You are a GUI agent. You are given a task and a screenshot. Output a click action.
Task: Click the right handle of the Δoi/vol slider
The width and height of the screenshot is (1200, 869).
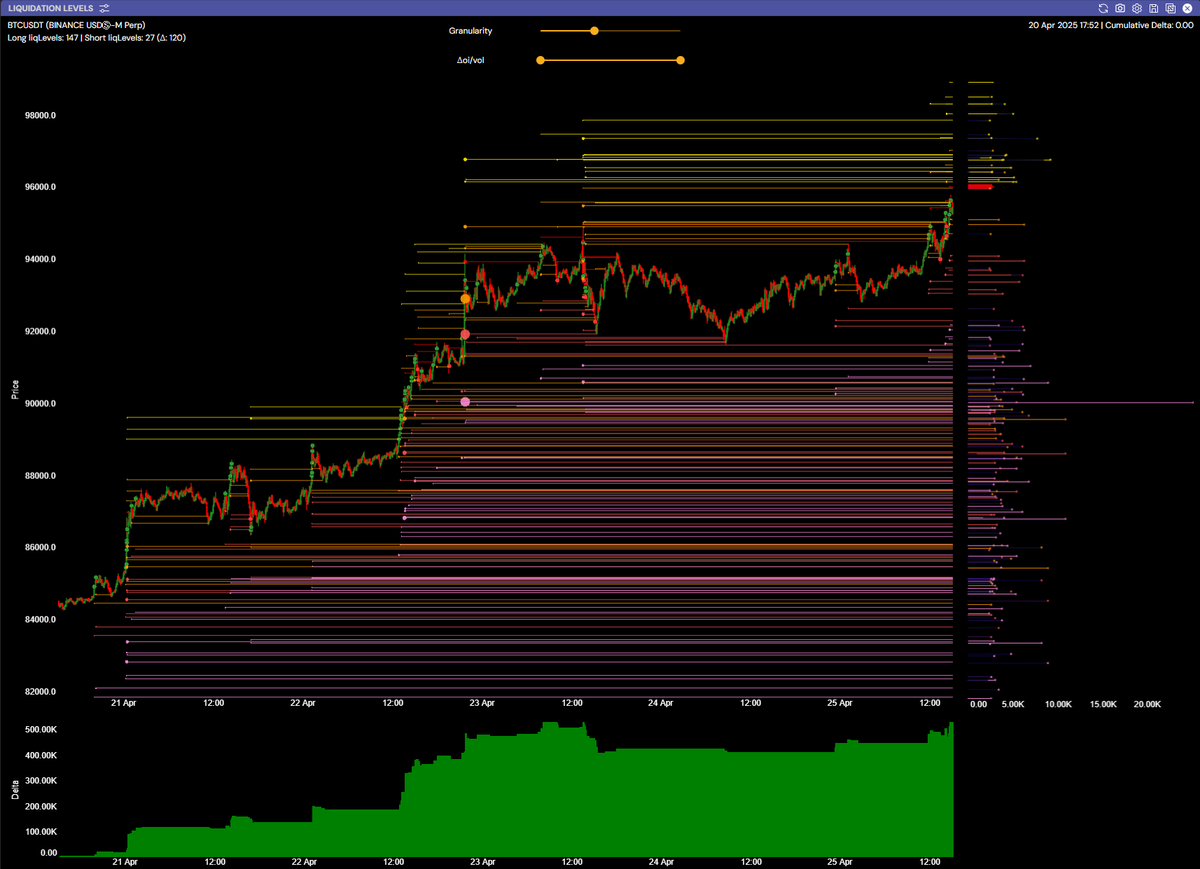click(x=680, y=60)
